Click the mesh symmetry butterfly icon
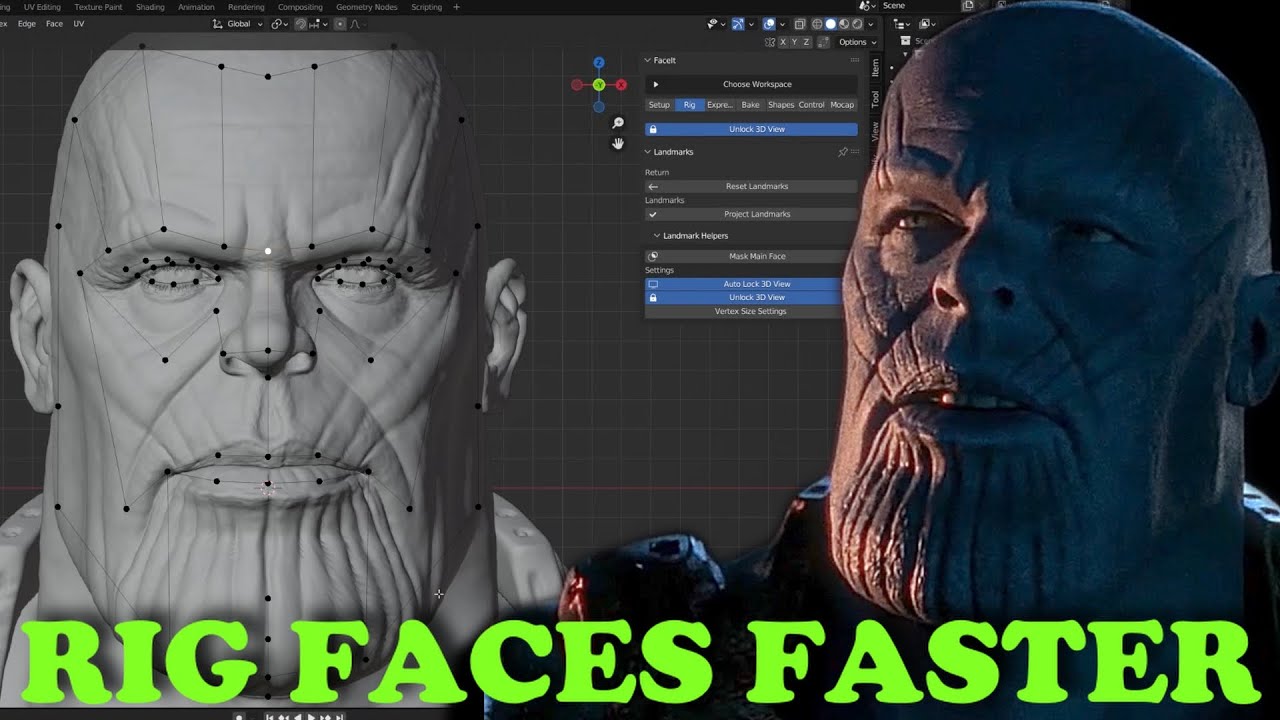The width and height of the screenshot is (1280, 720). pyautogui.click(x=769, y=42)
